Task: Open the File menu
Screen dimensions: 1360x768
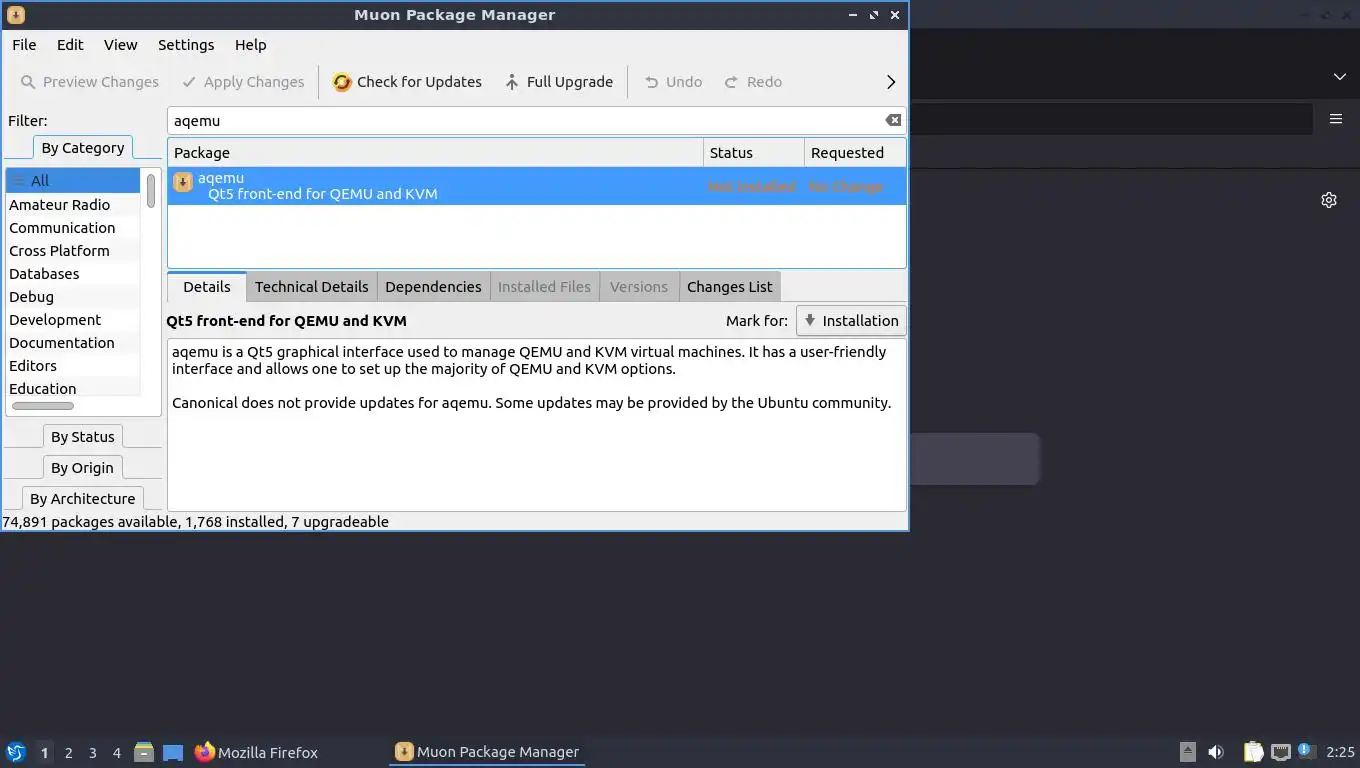Action: (24, 45)
